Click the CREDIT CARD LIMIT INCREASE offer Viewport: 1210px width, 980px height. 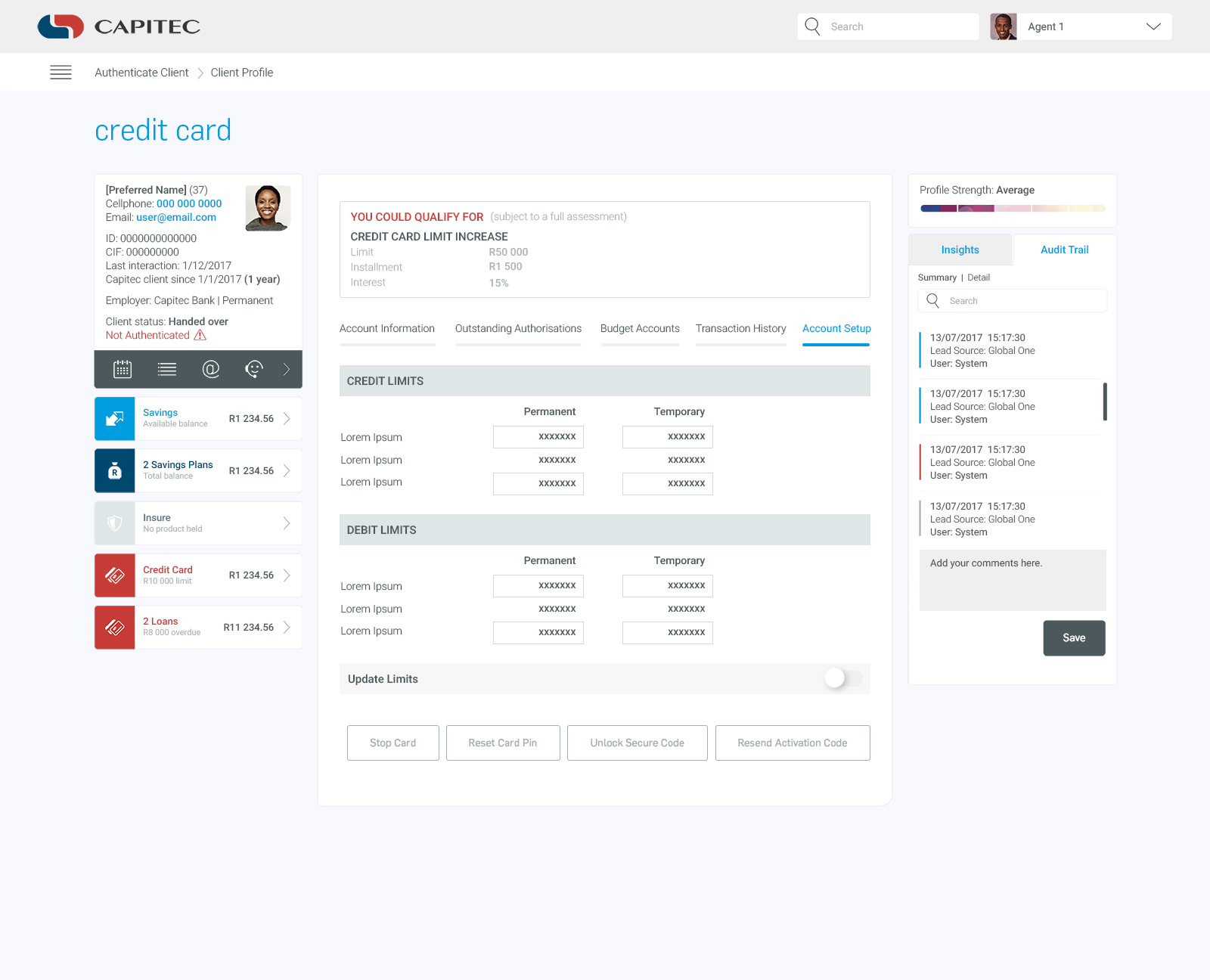click(x=429, y=237)
